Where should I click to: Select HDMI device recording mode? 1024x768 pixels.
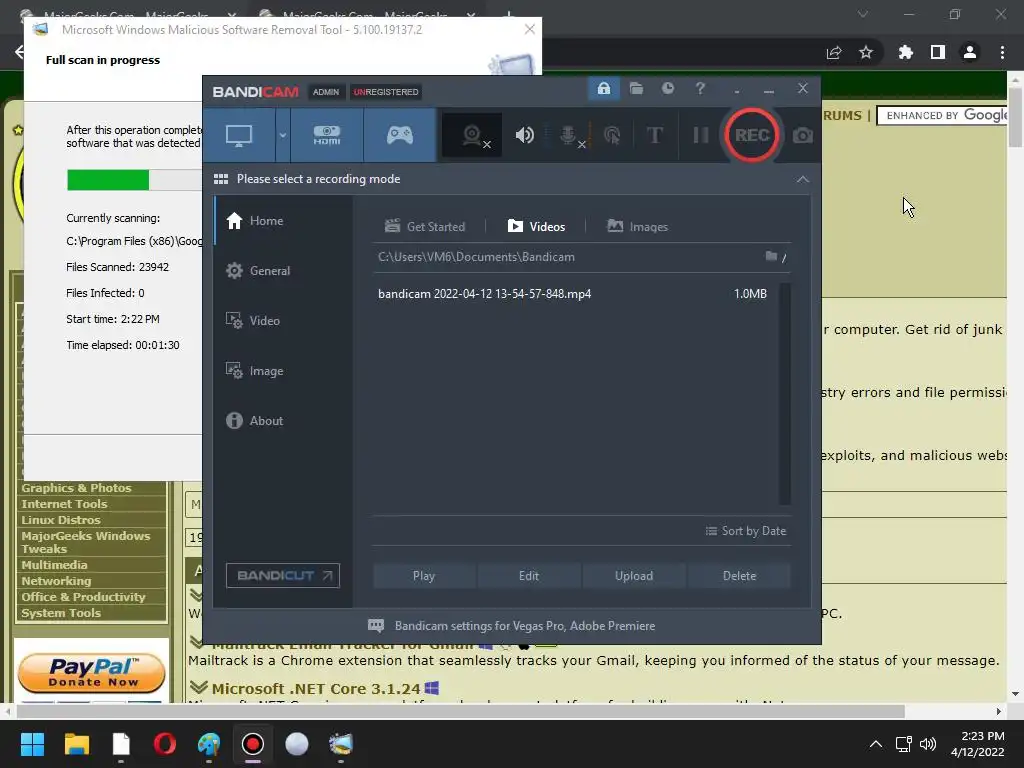point(327,135)
